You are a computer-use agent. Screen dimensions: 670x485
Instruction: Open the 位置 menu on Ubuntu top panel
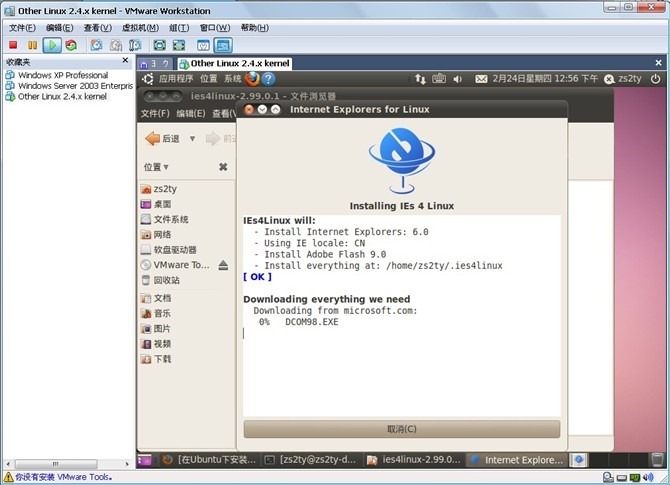209,79
